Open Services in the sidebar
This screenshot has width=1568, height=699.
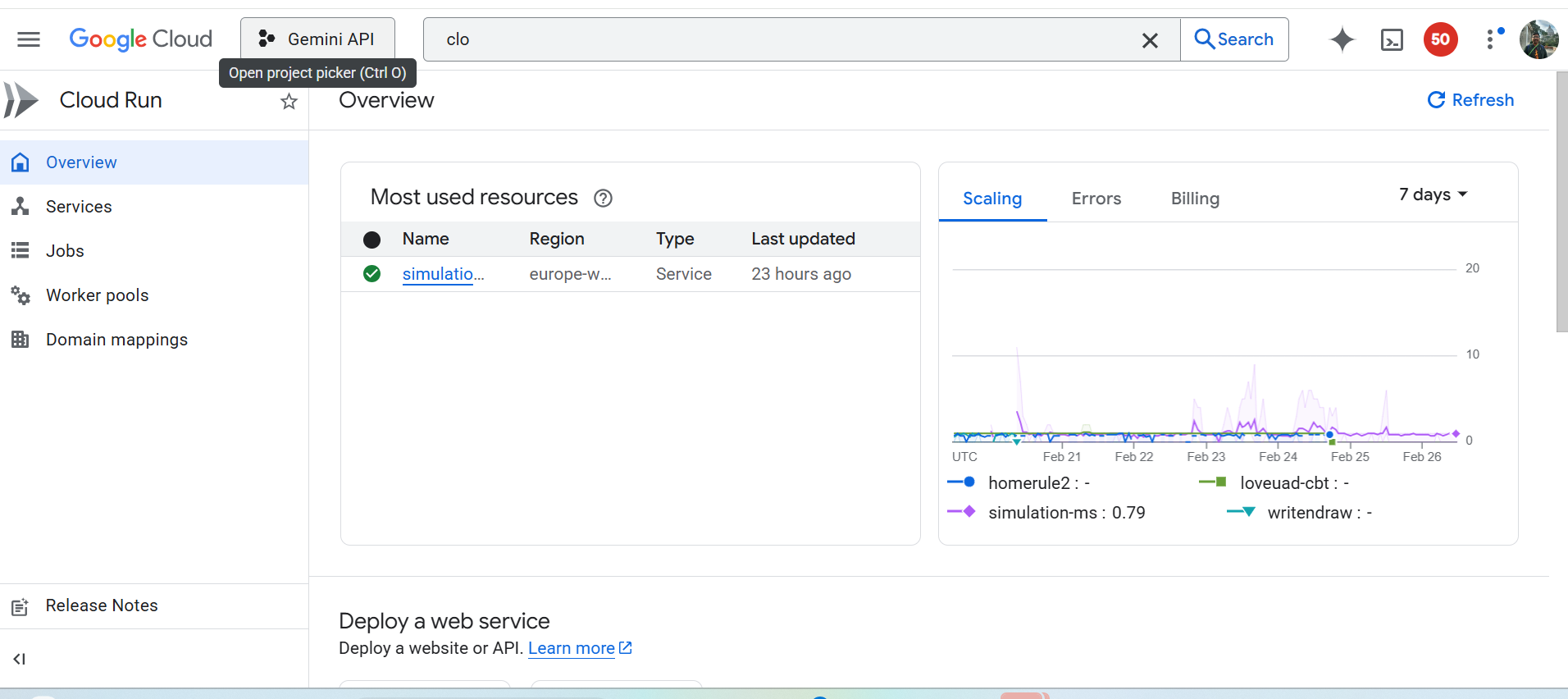click(154, 207)
